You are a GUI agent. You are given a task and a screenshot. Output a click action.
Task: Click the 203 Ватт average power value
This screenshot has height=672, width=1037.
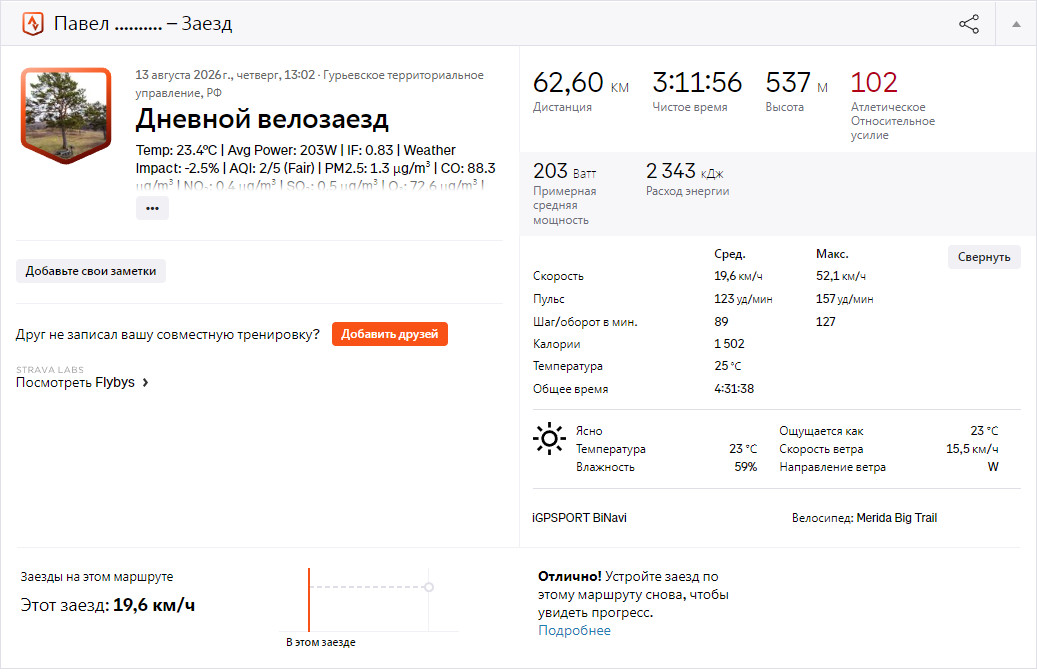[564, 171]
